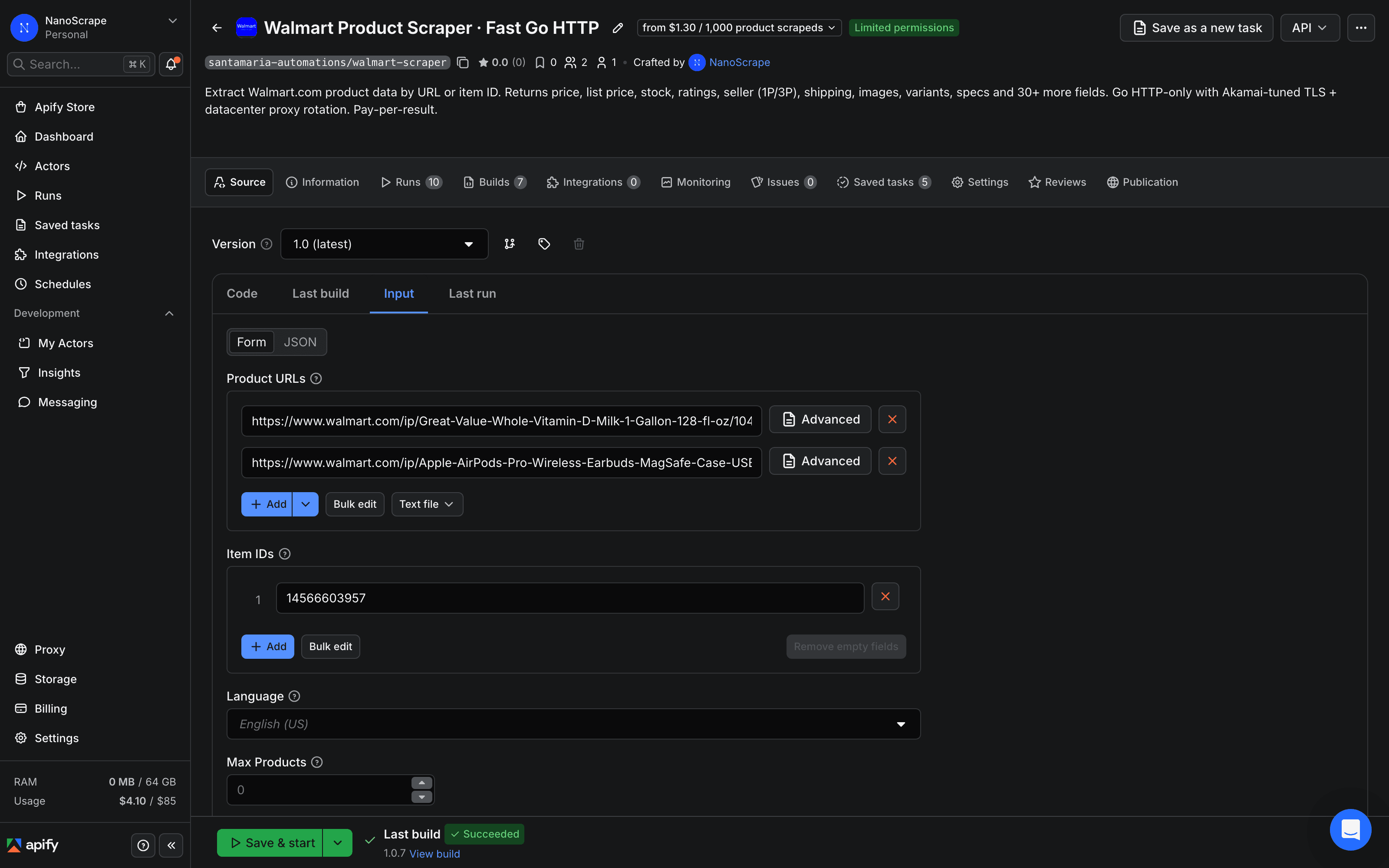The width and height of the screenshot is (1389, 868).
Task: Open help question mark in sidebar footer
Action: pos(144,845)
